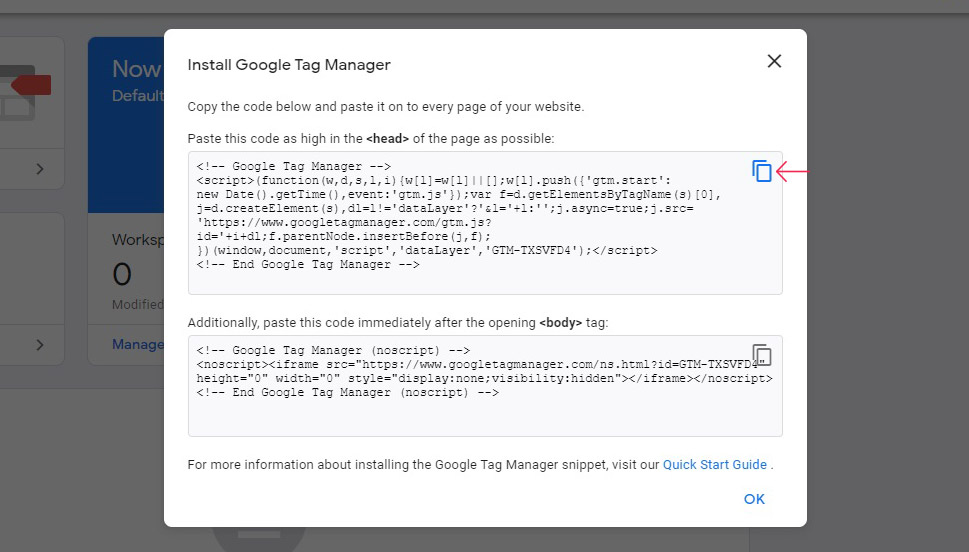
Task: Click the gray circle icon below the dialog
Action: 259,540
